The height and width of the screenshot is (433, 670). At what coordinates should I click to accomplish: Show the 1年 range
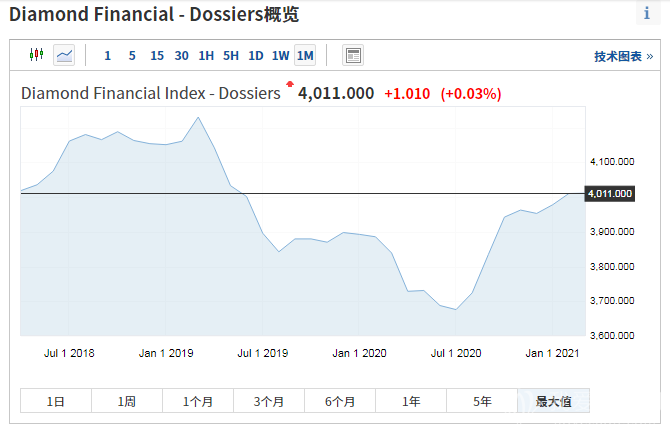(411, 401)
